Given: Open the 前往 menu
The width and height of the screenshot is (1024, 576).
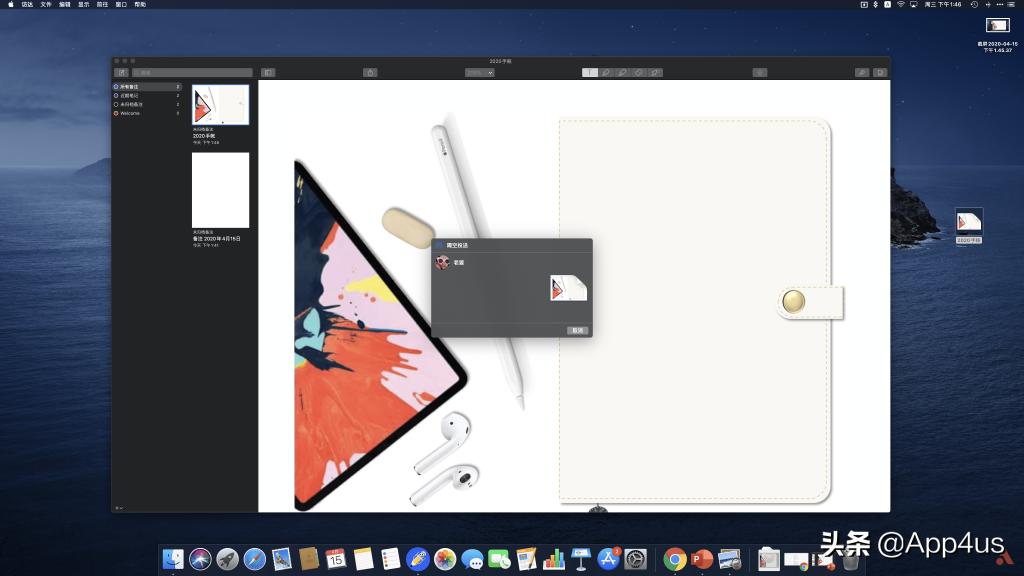Looking at the screenshot, I should click(103, 5).
